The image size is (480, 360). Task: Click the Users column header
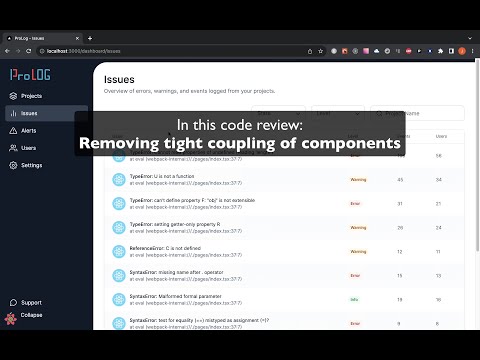point(441,136)
